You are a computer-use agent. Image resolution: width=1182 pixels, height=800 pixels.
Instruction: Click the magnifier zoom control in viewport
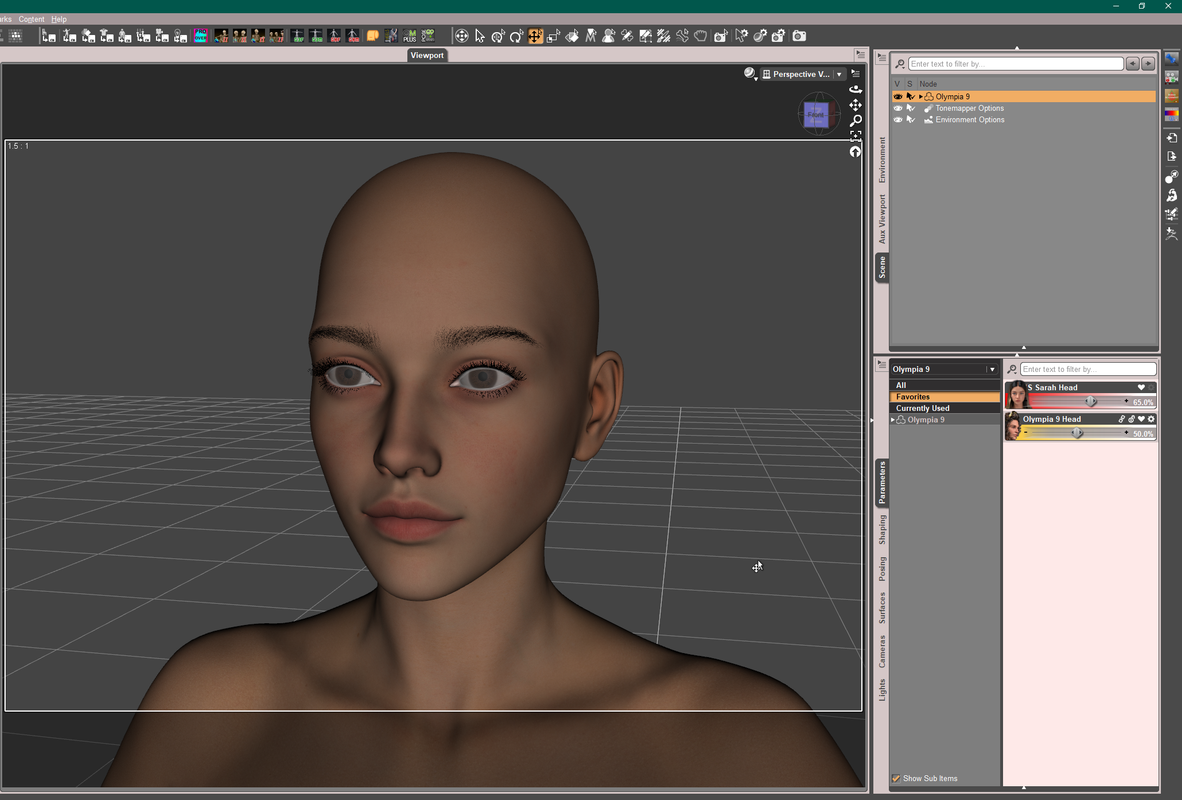click(x=855, y=120)
